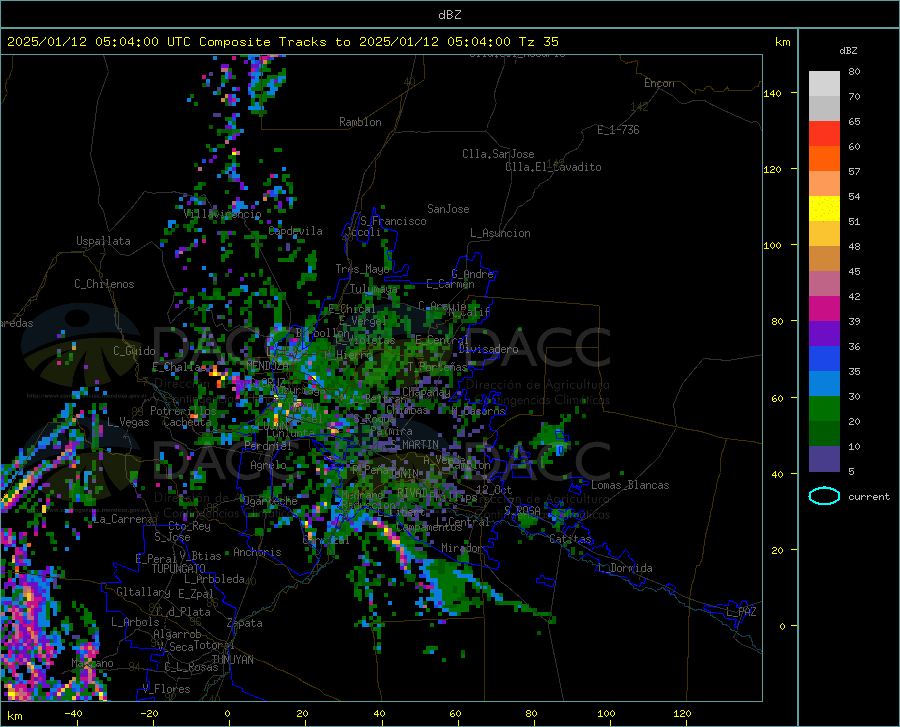The height and width of the screenshot is (727, 900).
Task: Click the Anchoris map label
Action: 257,552
